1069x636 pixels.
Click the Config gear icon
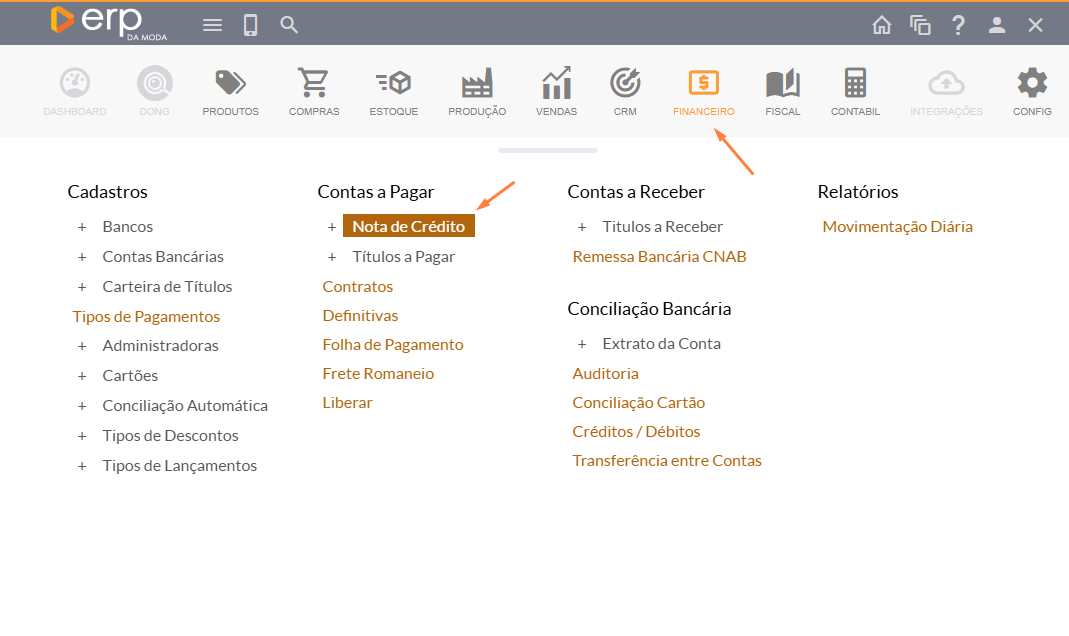point(1032,84)
